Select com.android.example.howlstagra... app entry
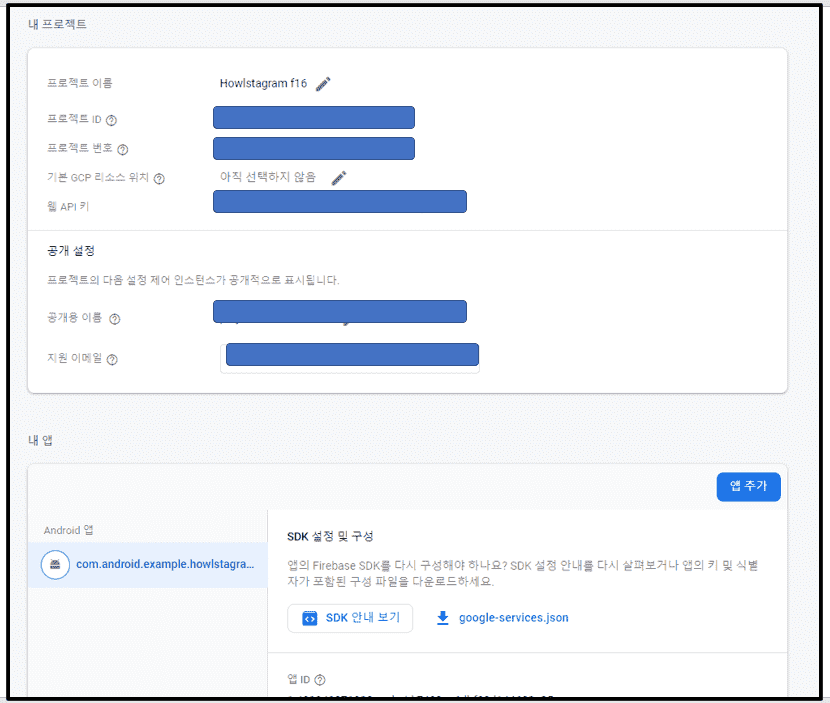830x703 pixels. [148, 565]
